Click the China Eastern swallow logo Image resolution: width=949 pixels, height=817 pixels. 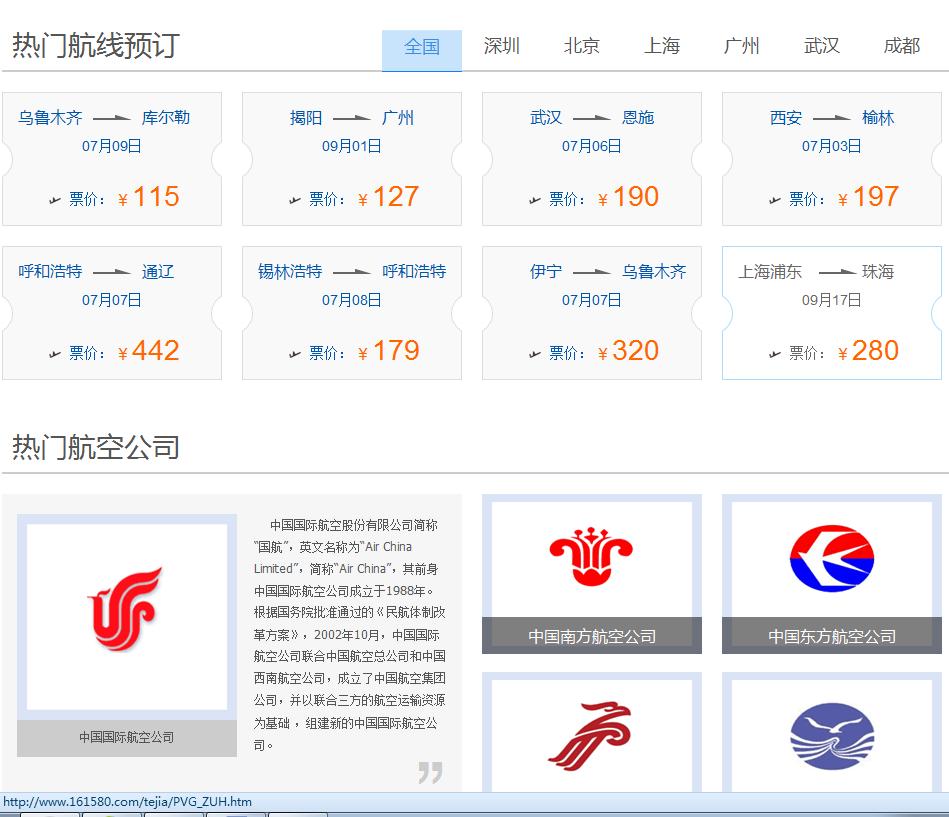pos(832,558)
